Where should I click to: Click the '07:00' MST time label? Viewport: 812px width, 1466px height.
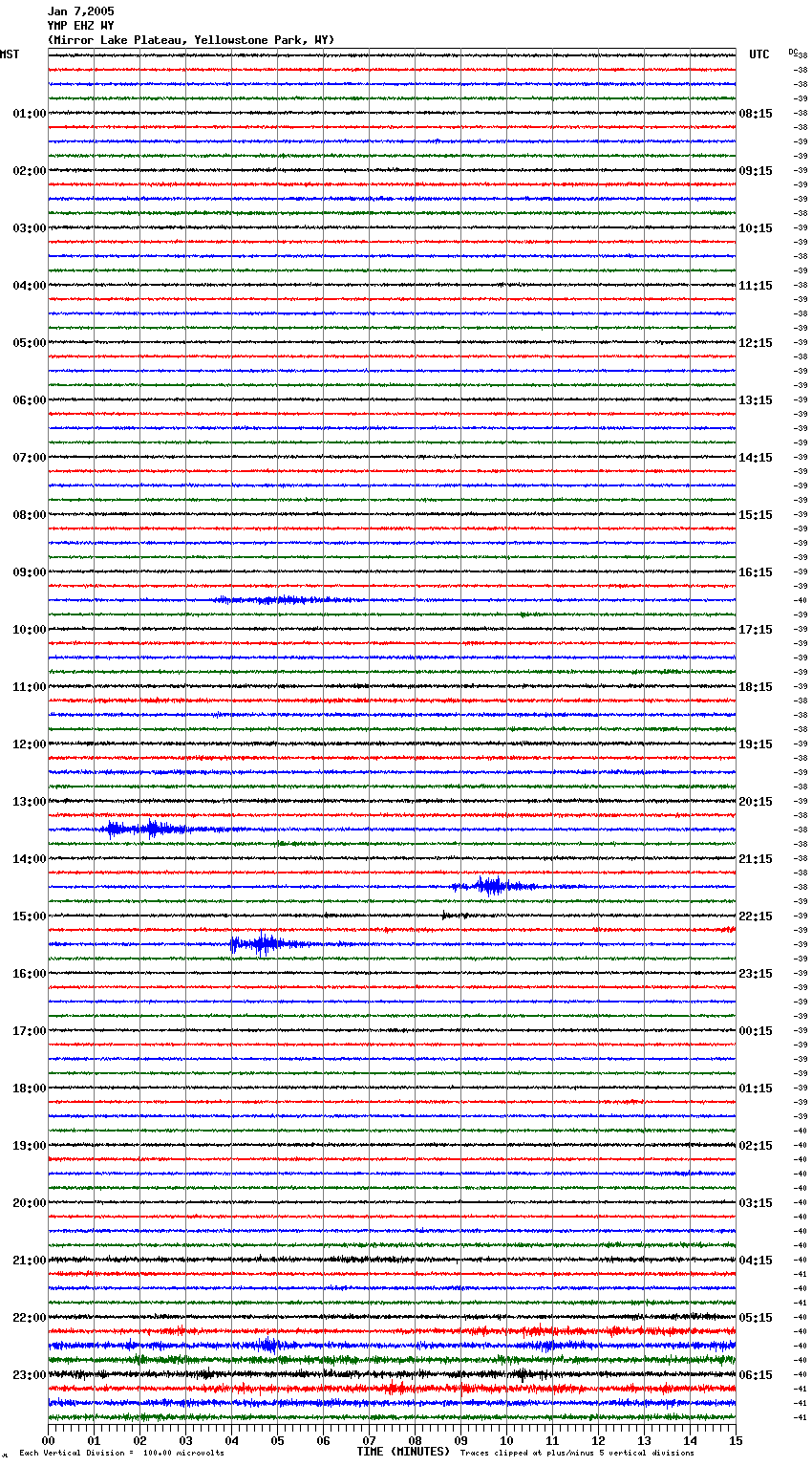30,458
